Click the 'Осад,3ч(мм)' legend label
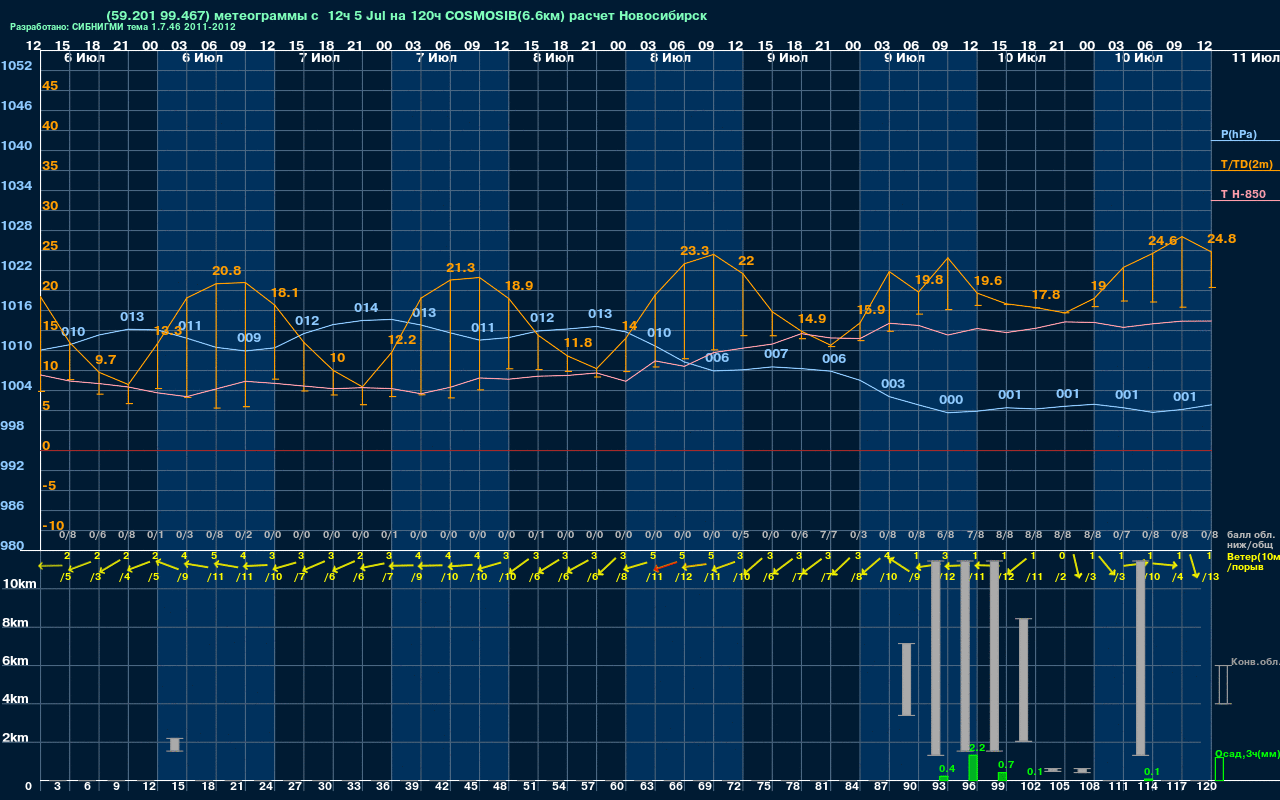Image resolution: width=1280 pixels, height=800 pixels. point(1247,753)
